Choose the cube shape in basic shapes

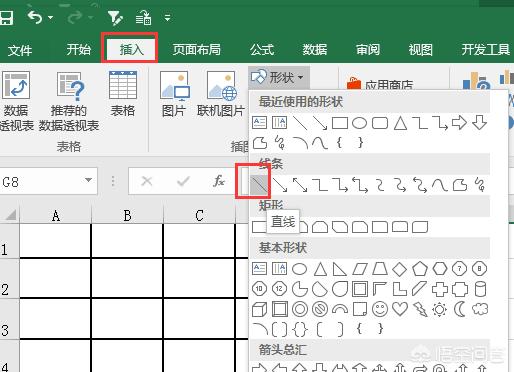pyautogui.click(x=259, y=309)
